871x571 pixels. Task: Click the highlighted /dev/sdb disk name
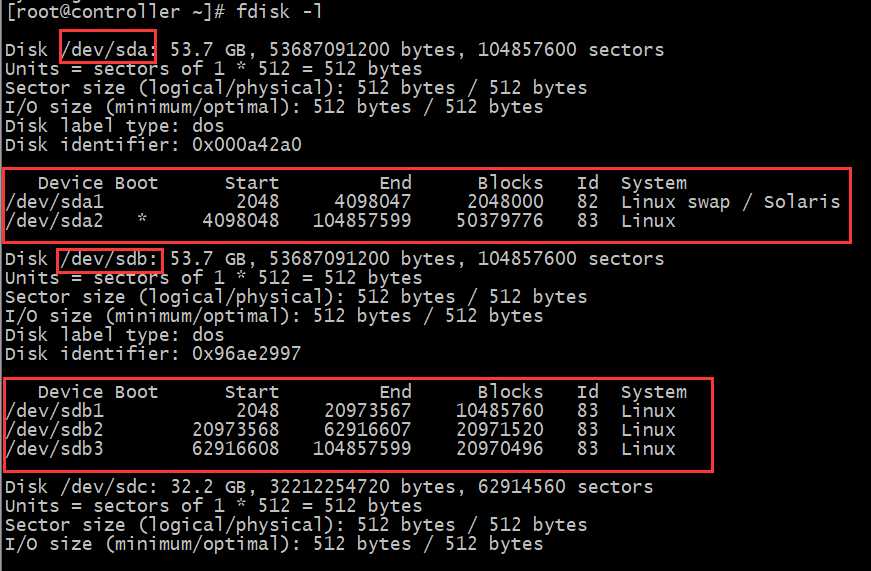click(x=108, y=259)
